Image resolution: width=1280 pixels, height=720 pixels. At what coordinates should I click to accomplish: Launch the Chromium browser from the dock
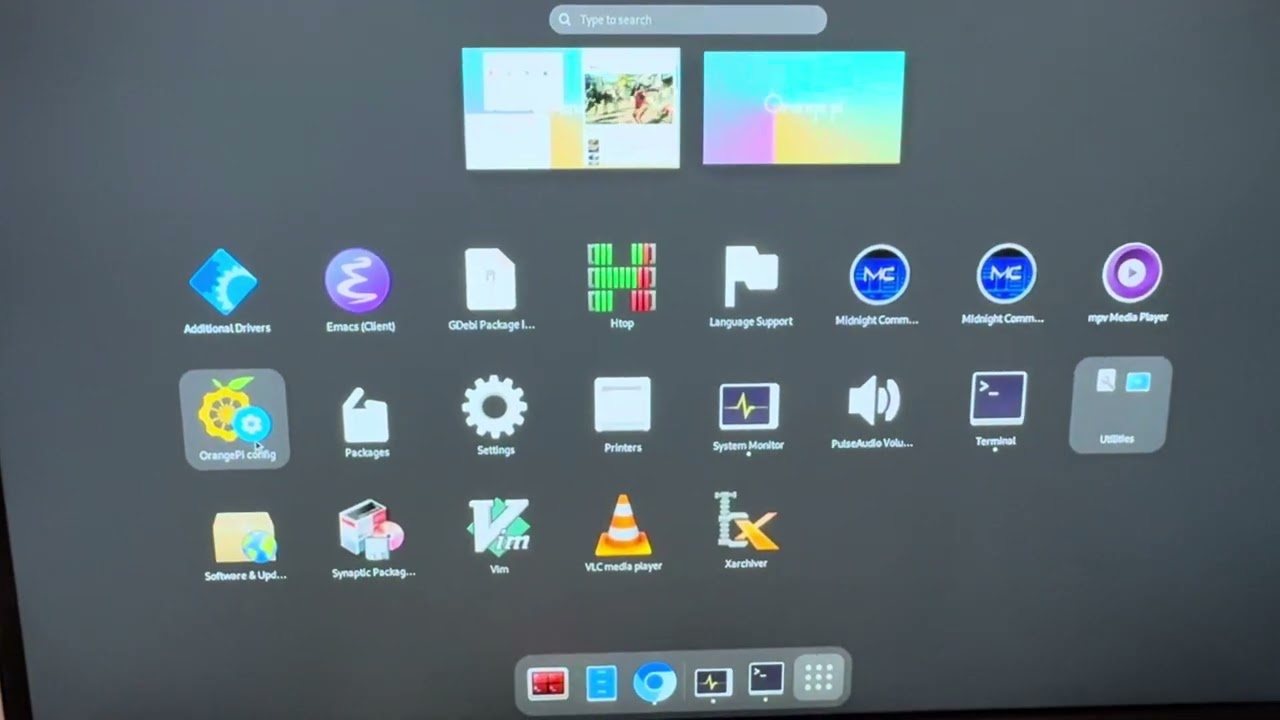click(655, 683)
